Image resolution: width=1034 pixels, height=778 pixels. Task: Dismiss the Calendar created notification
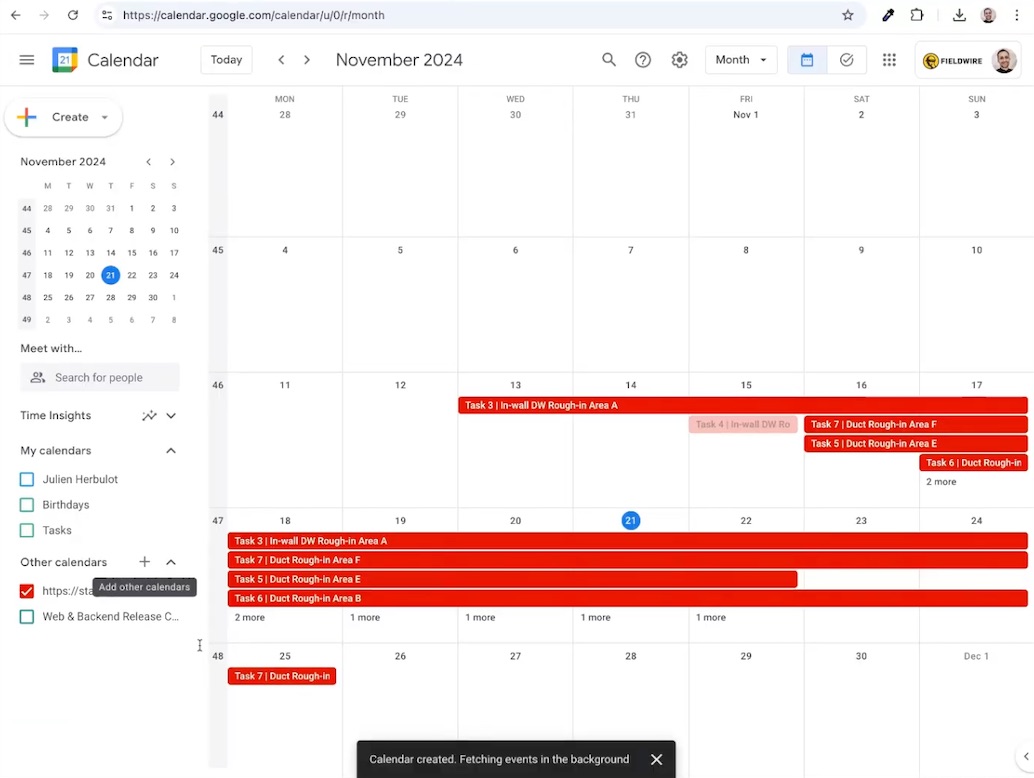(x=656, y=759)
